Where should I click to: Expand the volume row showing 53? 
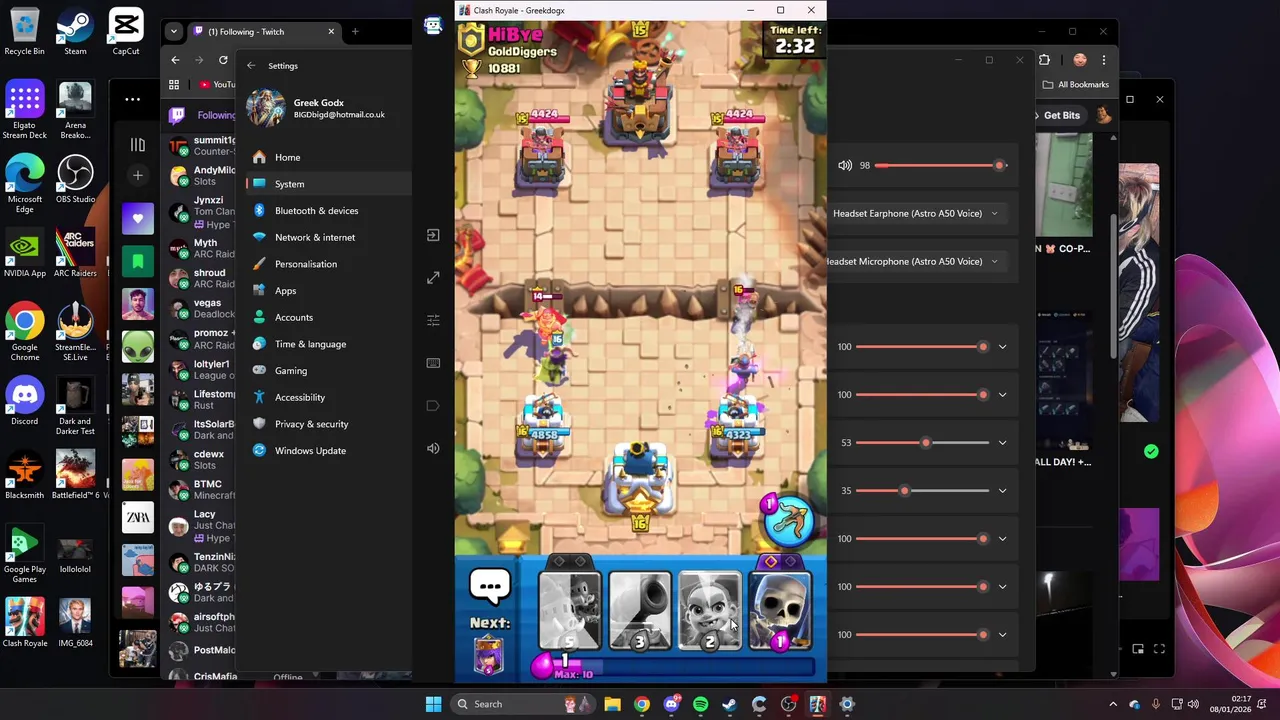pyautogui.click(x=1002, y=443)
